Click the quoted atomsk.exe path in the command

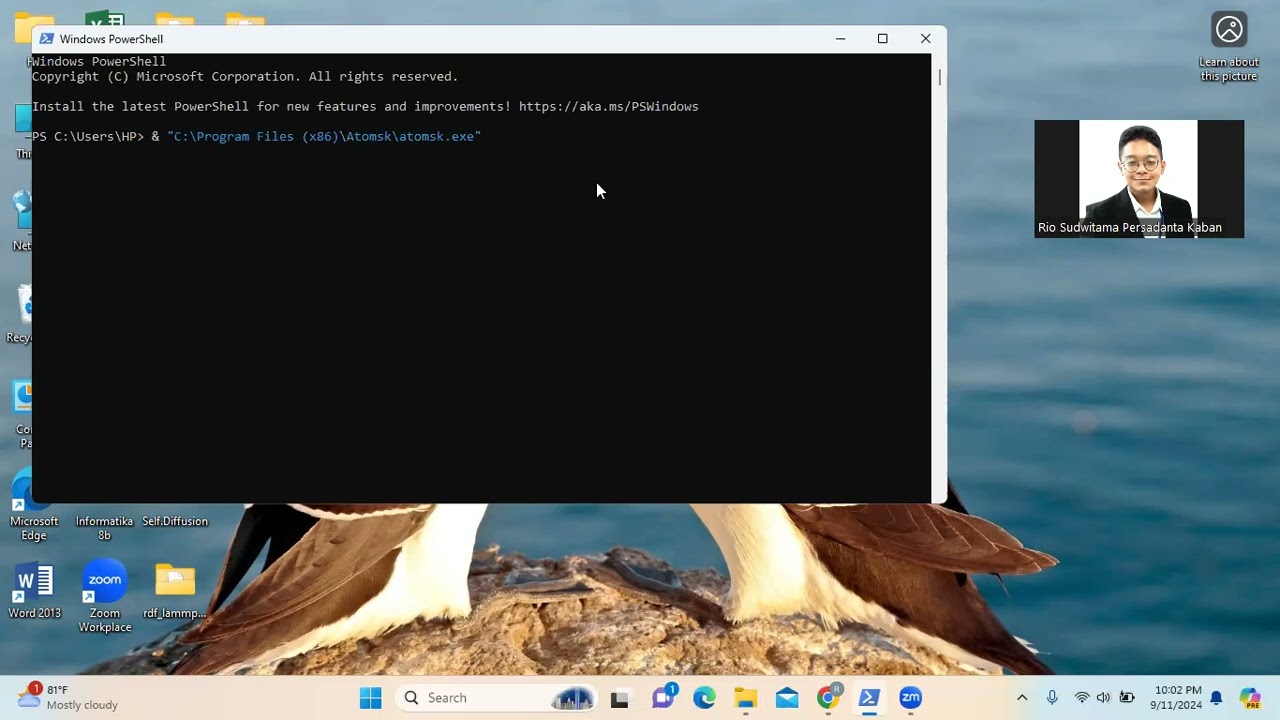tap(324, 136)
